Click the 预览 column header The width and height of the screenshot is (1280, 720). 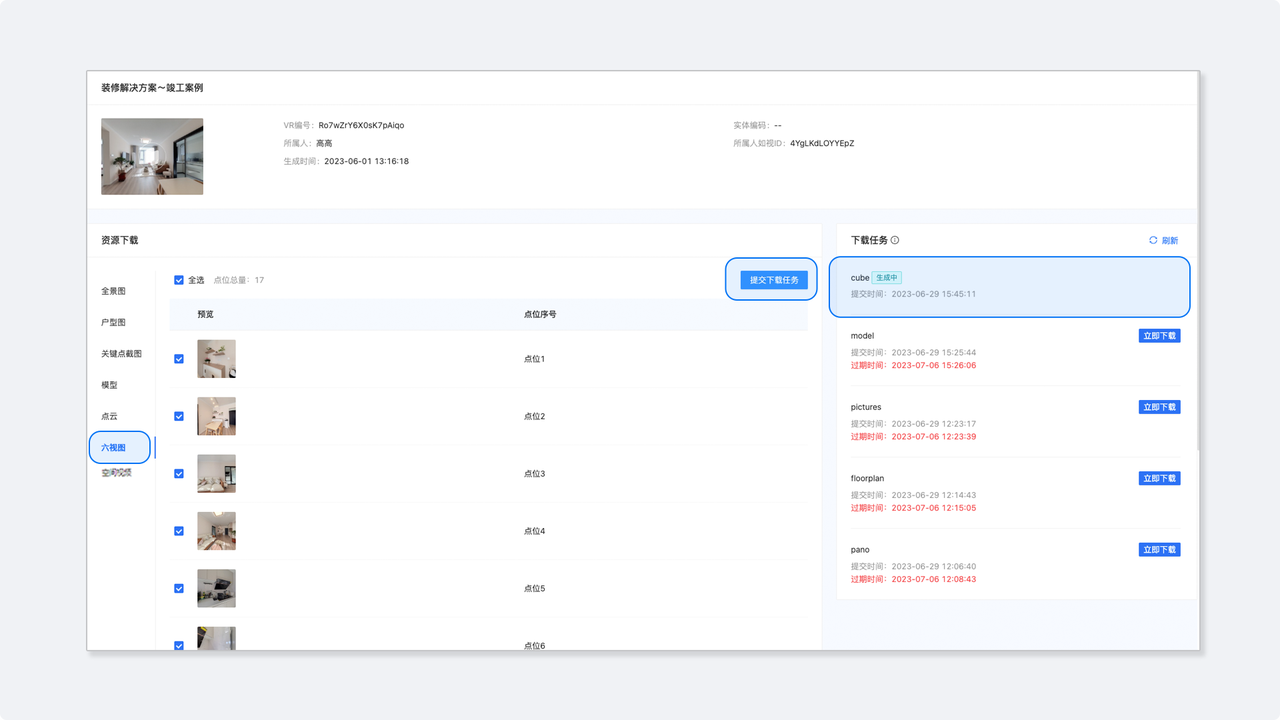point(205,314)
